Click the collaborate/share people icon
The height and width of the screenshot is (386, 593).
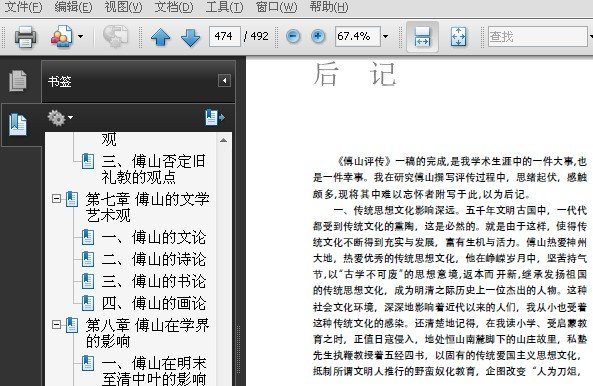pos(62,37)
